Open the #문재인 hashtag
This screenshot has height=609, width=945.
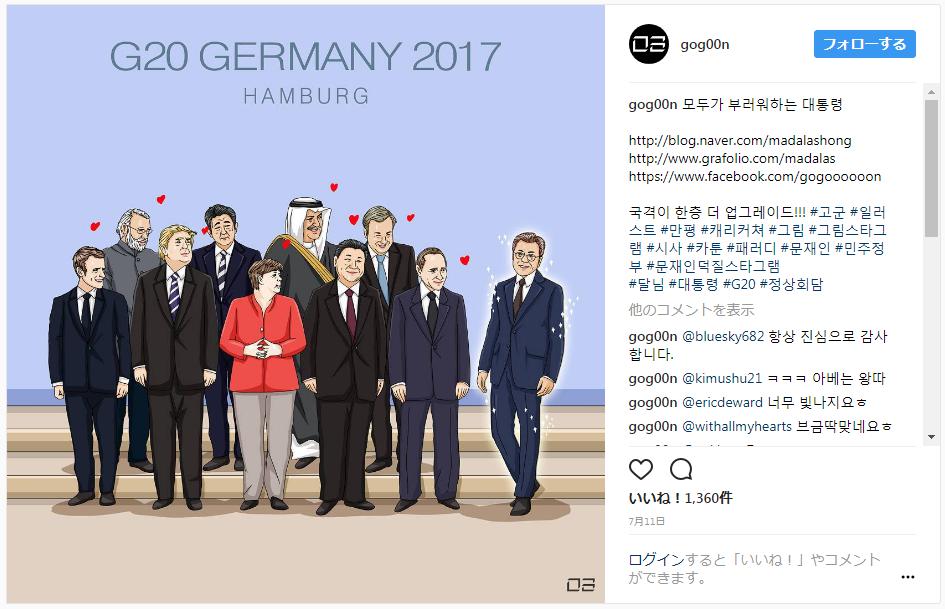[805, 248]
